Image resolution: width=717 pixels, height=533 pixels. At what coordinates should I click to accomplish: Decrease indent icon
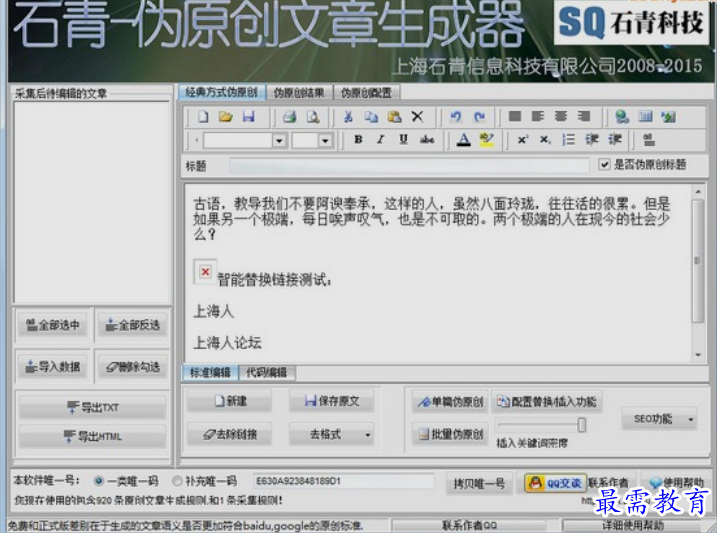click(x=592, y=140)
